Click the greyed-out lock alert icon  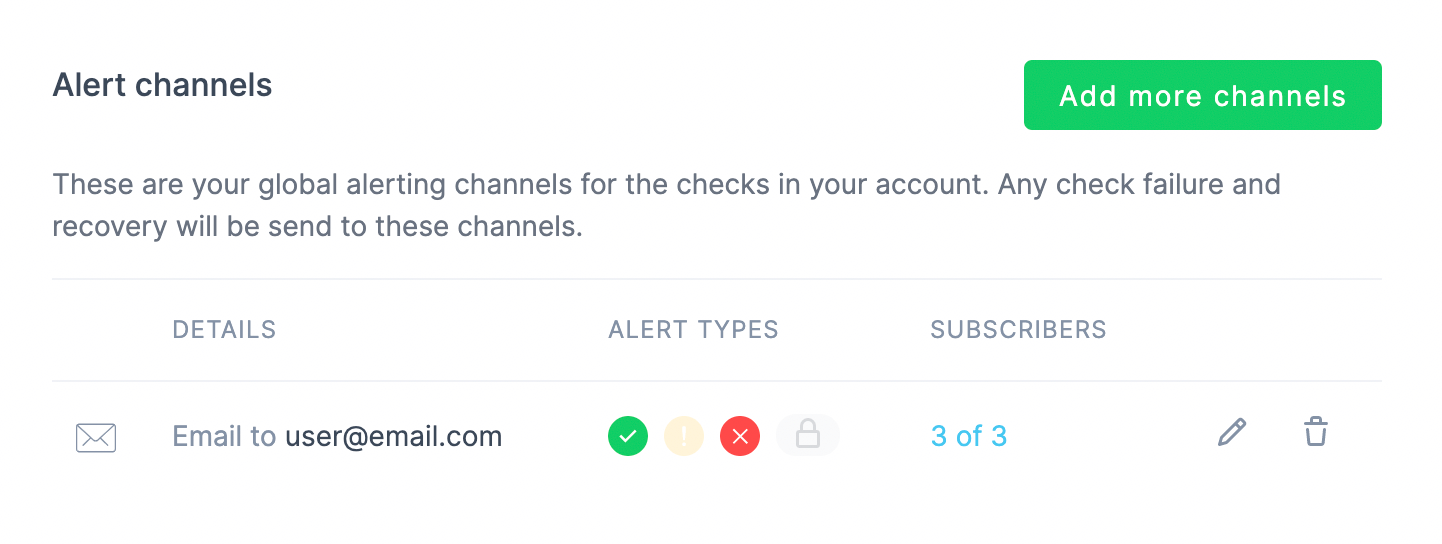click(807, 436)
